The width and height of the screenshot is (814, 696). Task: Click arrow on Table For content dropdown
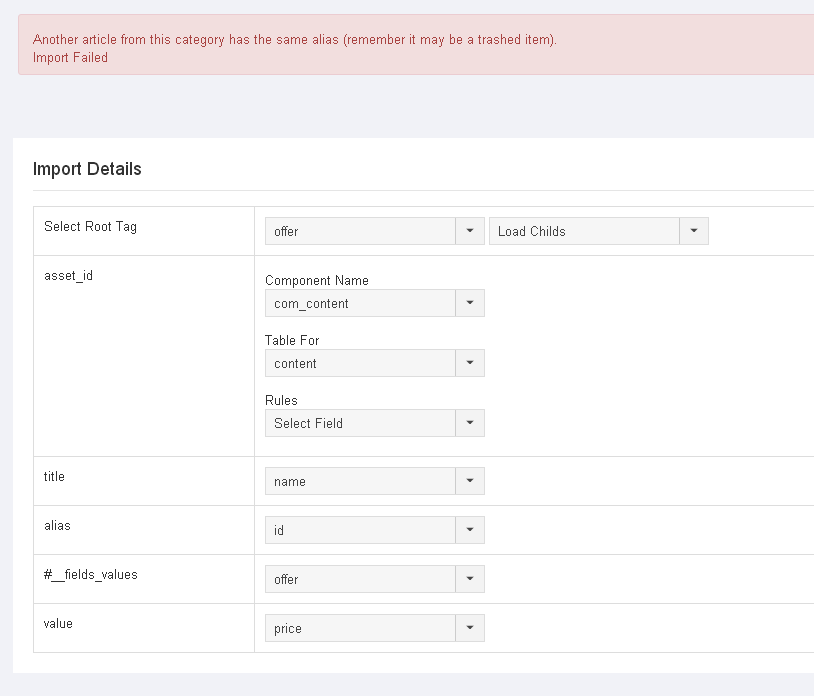470,363
